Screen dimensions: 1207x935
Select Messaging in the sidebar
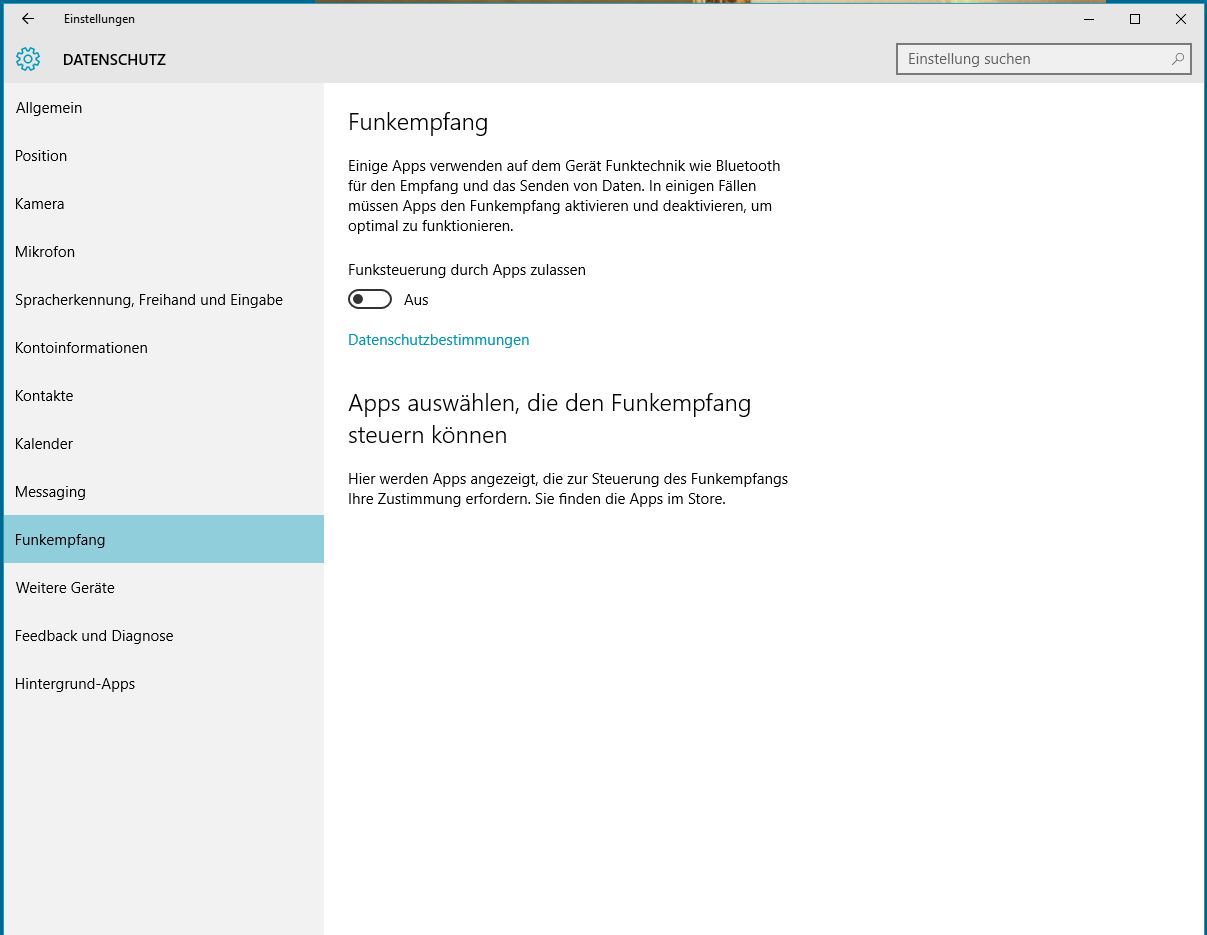[164, 492]
